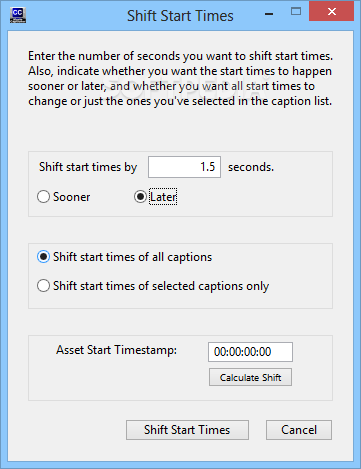Select the Later radio option

(x=155, y=197)
